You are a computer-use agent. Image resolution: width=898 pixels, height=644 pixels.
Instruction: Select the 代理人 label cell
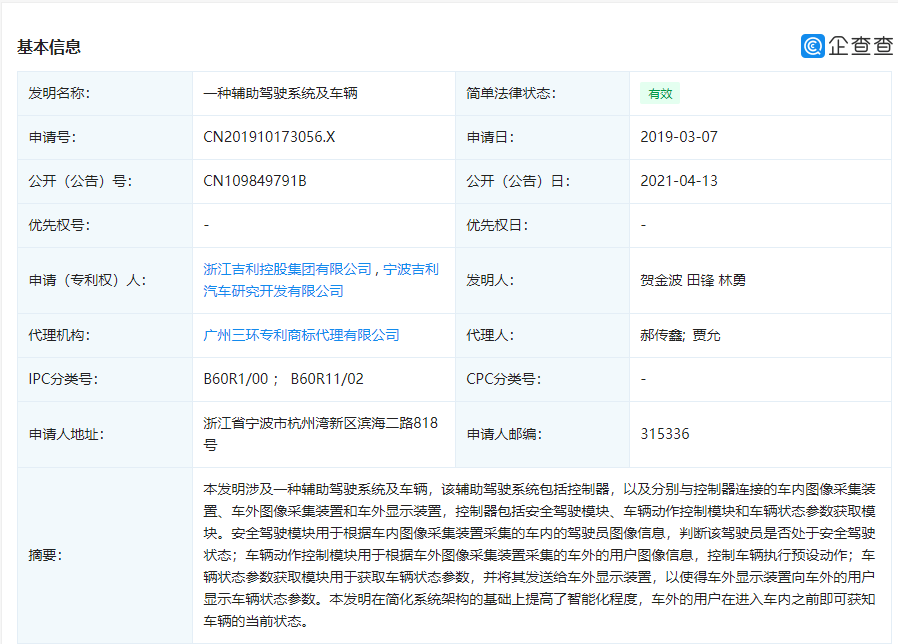(x=542, y=335)
